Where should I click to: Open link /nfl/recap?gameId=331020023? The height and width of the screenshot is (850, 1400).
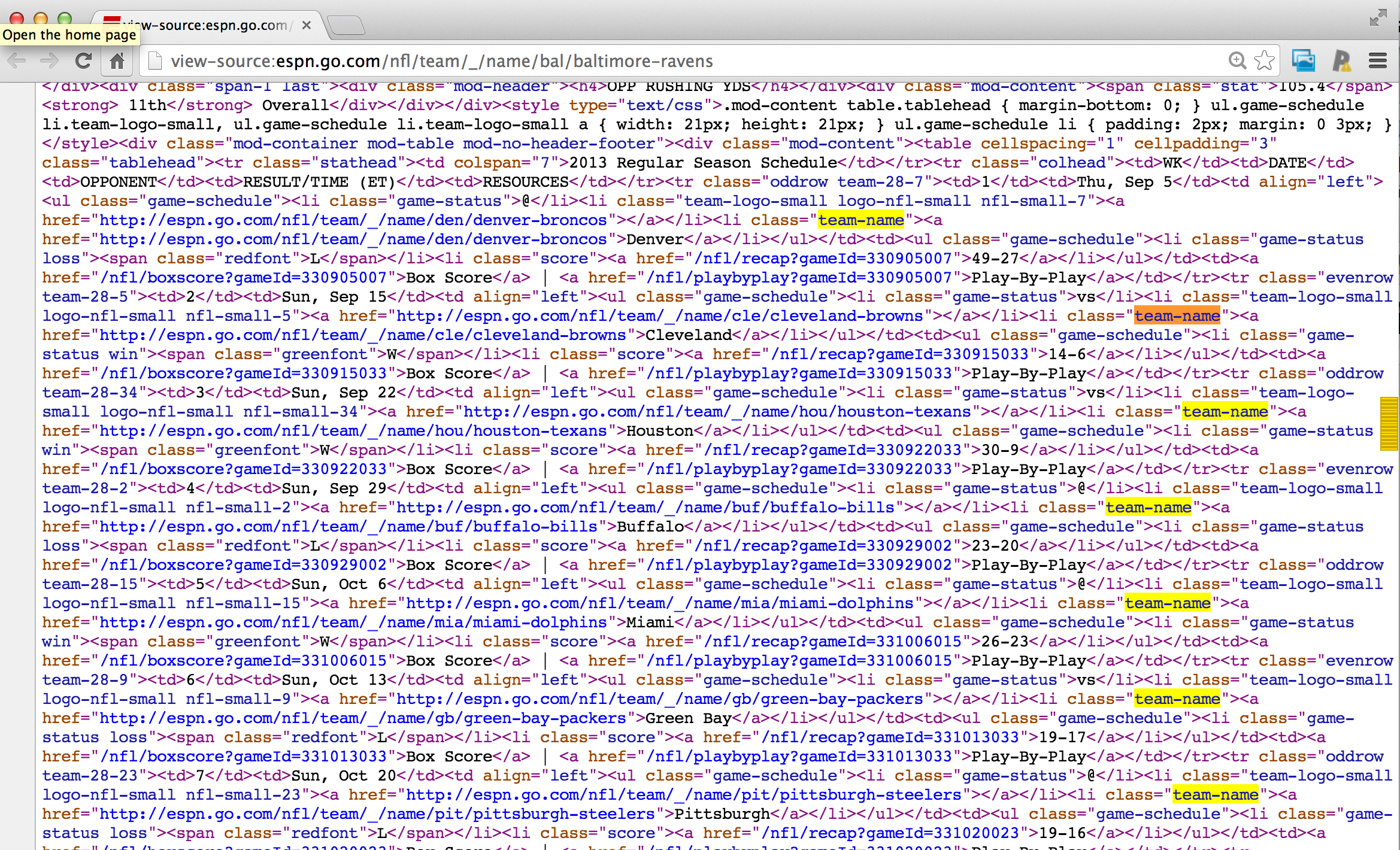point(890,833)
